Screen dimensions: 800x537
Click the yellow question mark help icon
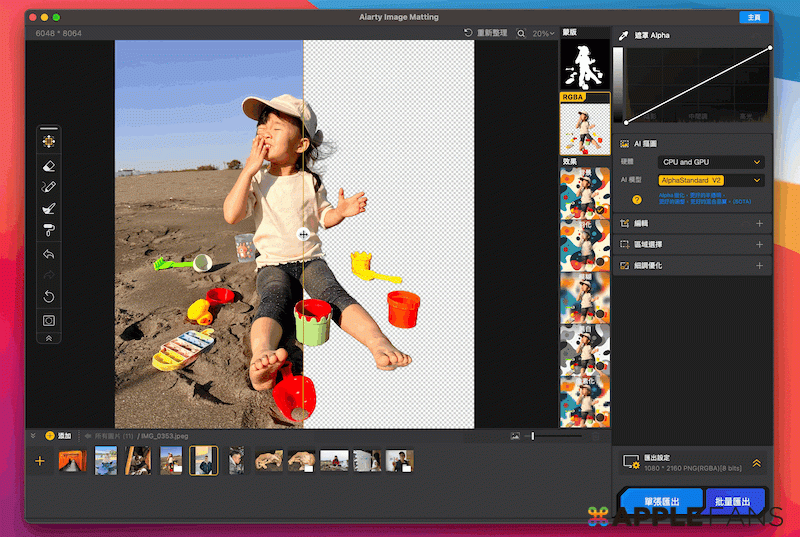[636, 200]
